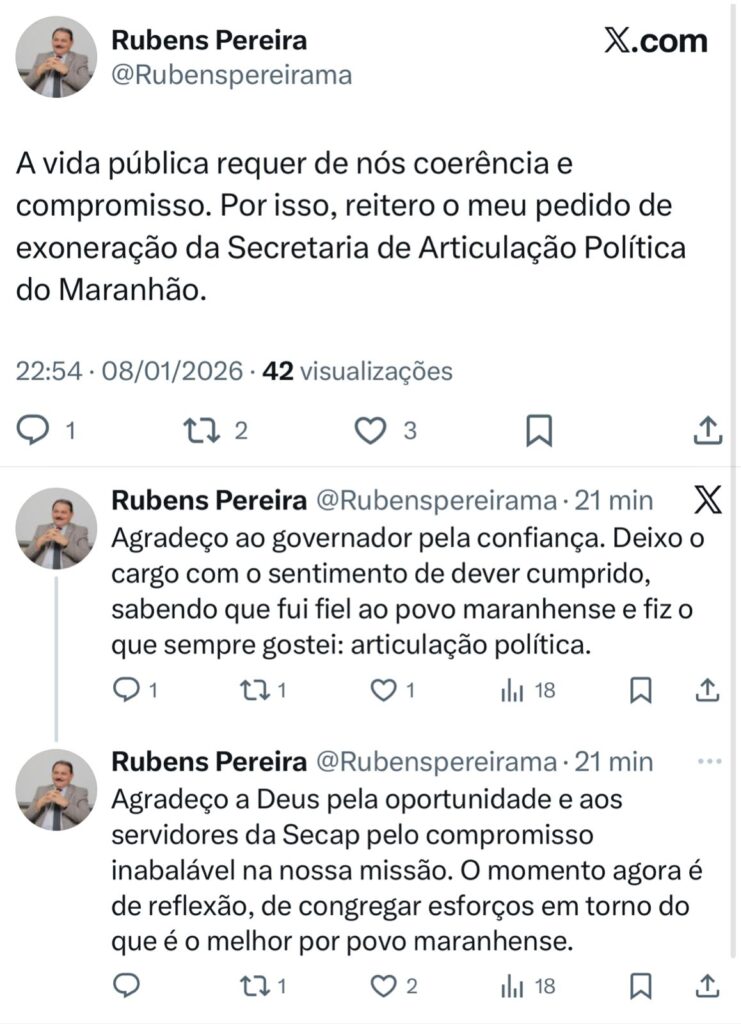The image size is (741, 1024).
Task: Open main tweet's profile picture
Action: [x=57, y=57]
